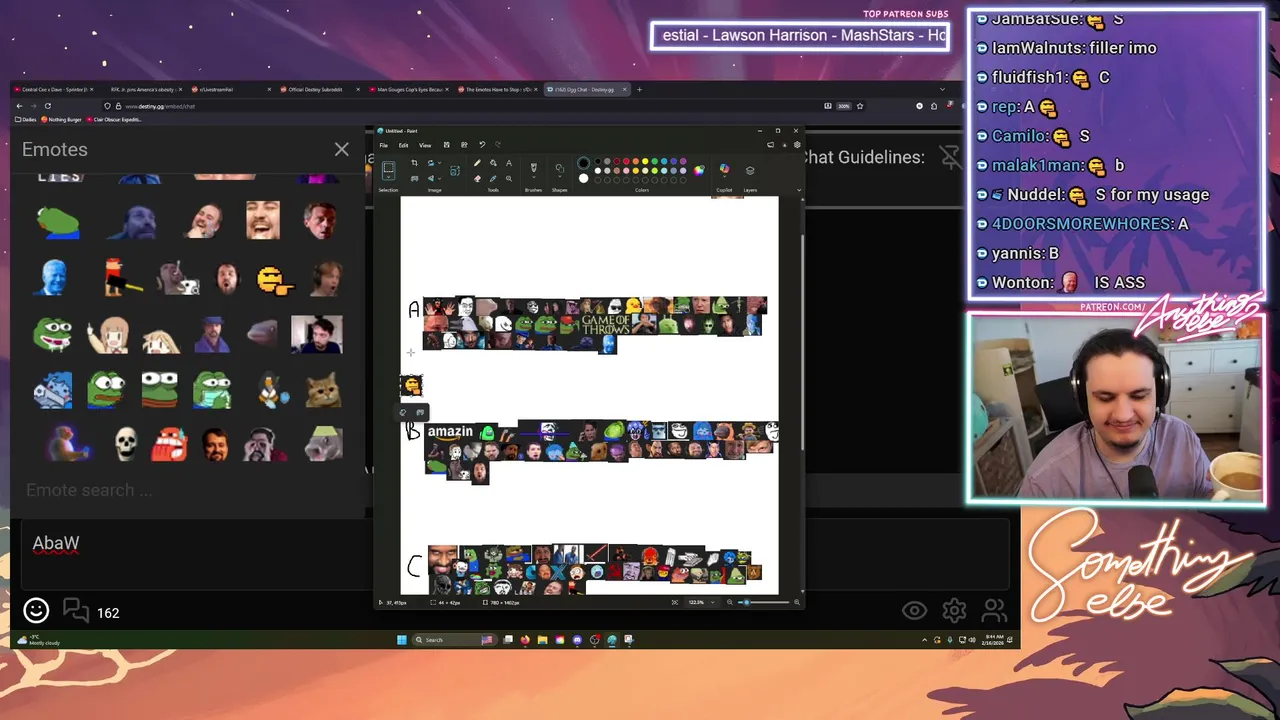Click the Rotate image icon
The width and height of the screenshot is (1280, 720).
430,163
